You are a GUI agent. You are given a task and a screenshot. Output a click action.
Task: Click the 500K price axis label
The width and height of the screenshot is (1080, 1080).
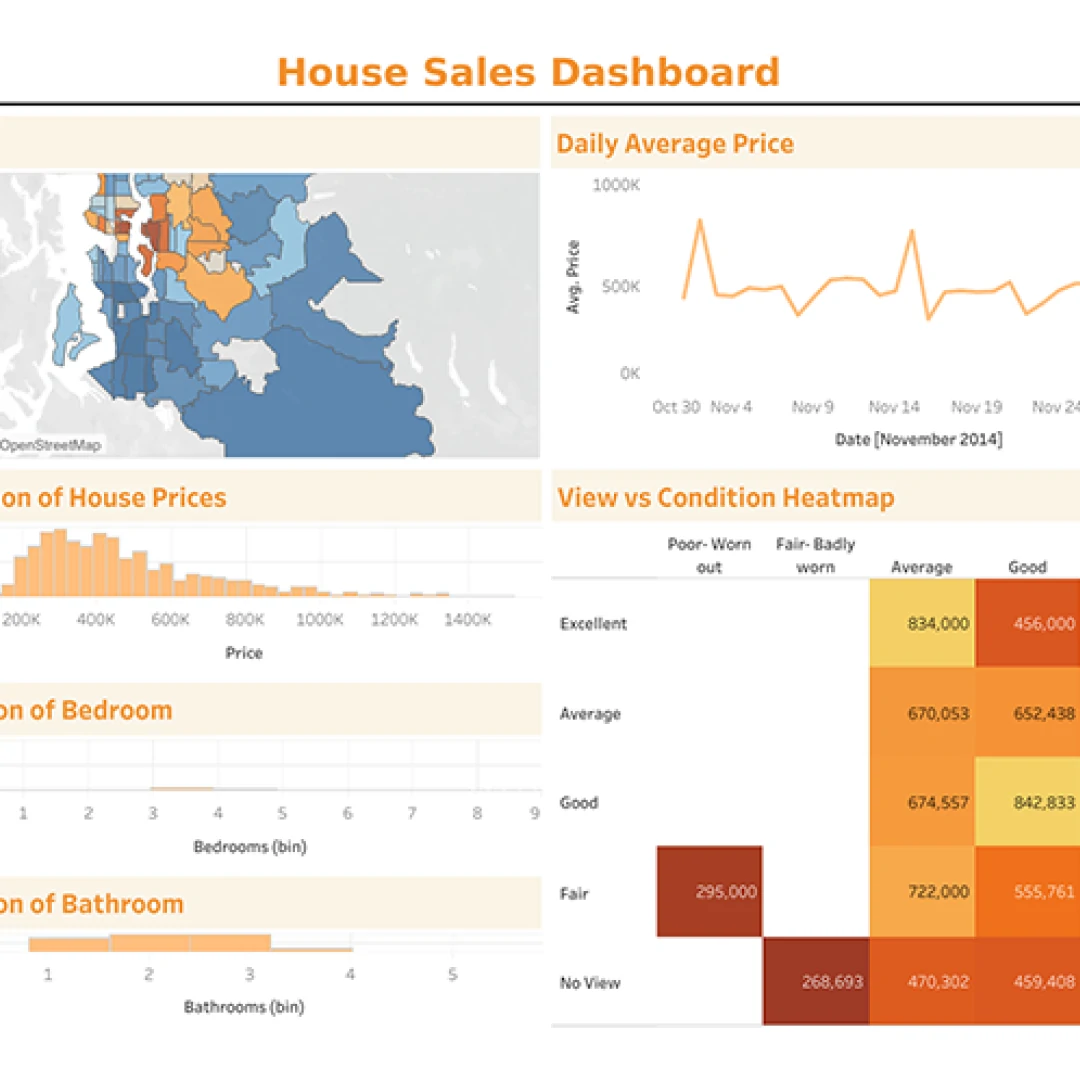[621, 286]
